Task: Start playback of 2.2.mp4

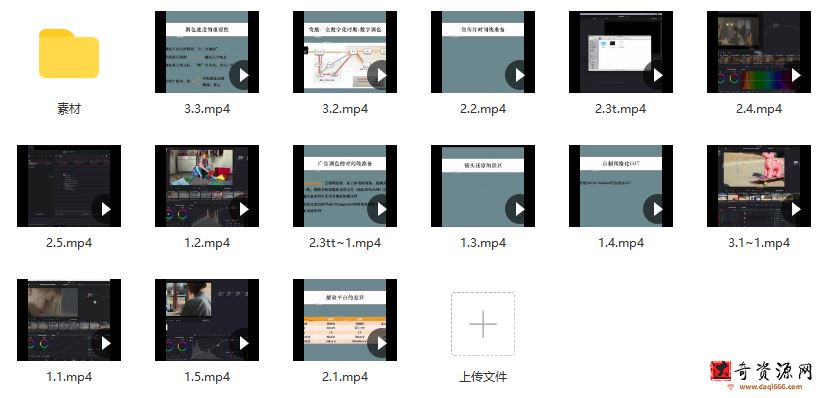Action: [x=518, y=75]
